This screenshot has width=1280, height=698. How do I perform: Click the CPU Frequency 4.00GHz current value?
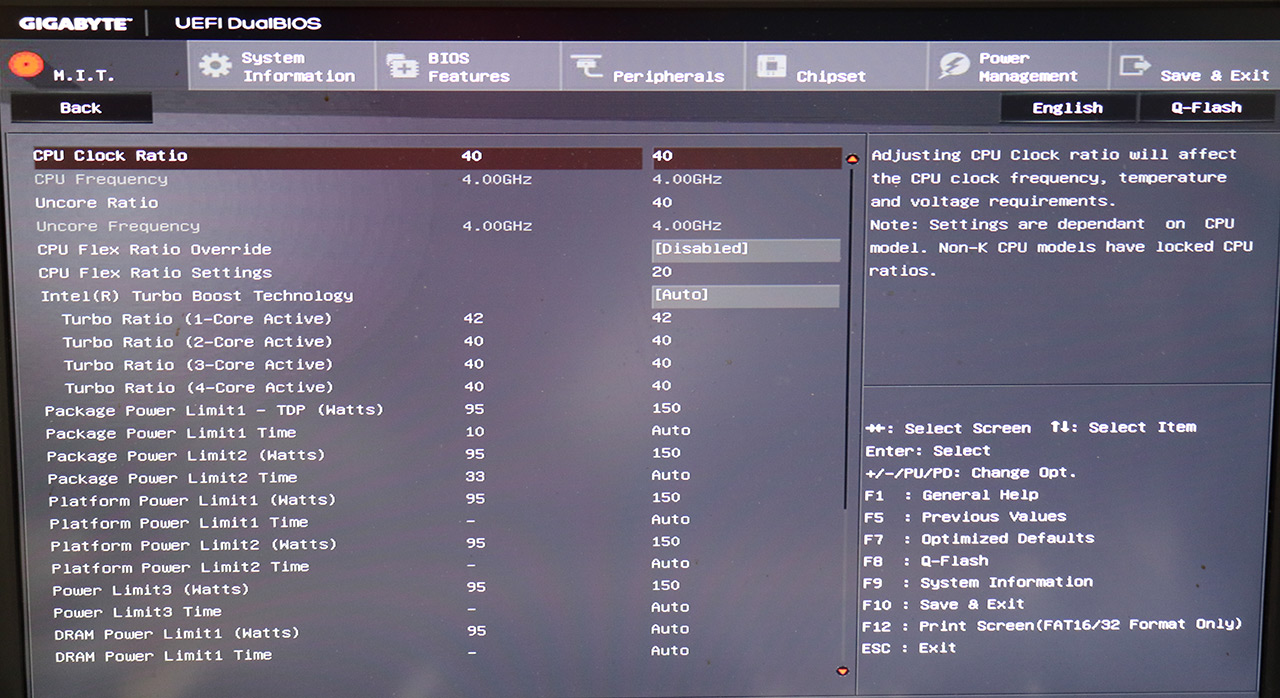tap(497, 179)
